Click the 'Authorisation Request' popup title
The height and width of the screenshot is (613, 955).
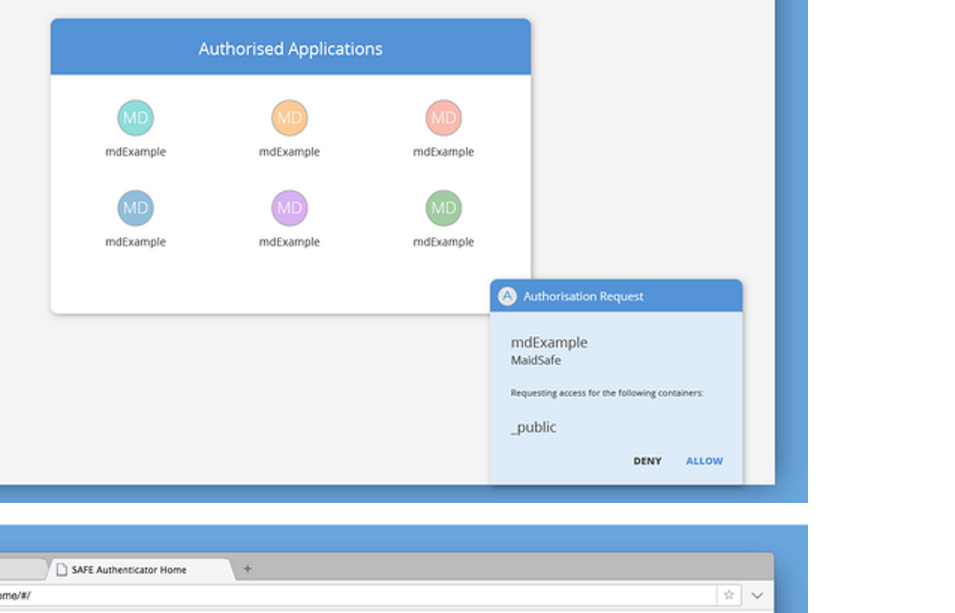pyautogui.click(x=583, y=296)
